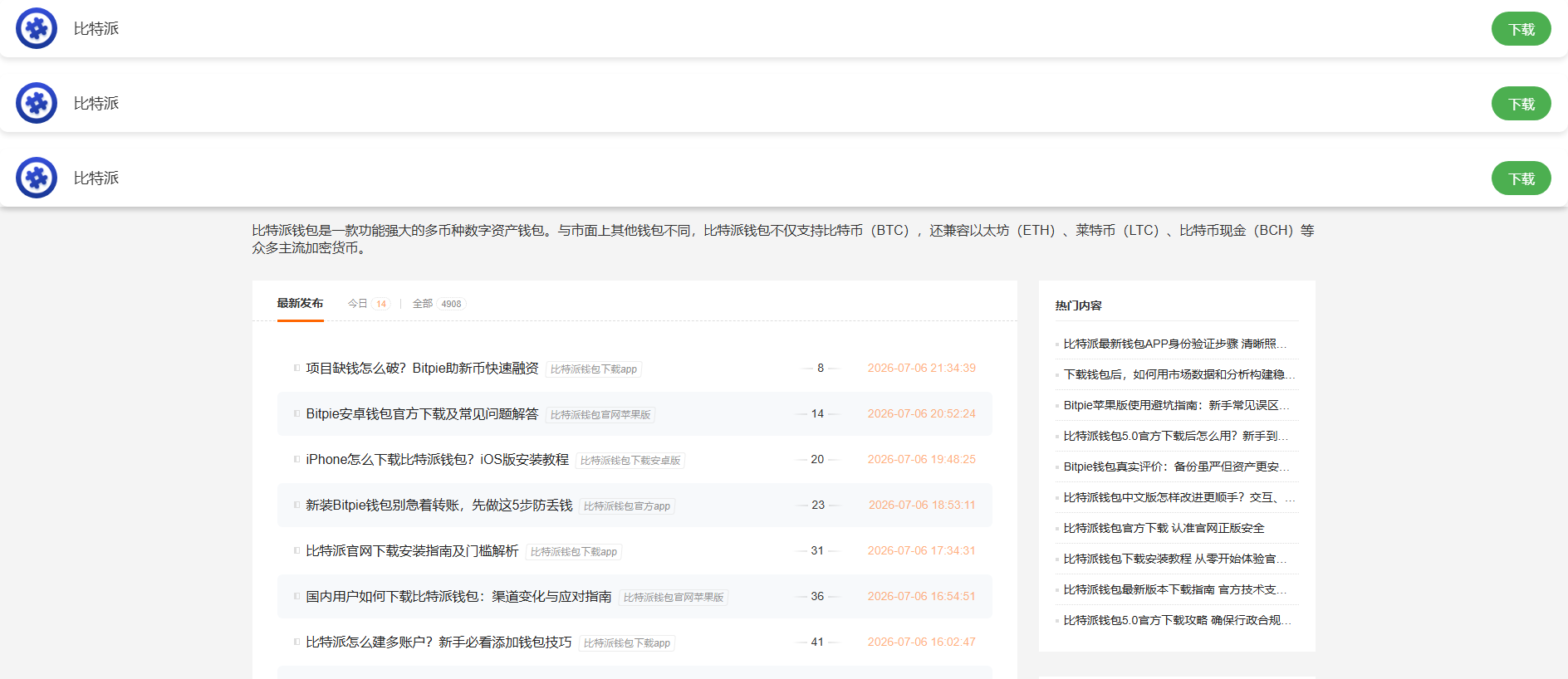Screen dimensions: 1568x679
Task: Click the timestamp 2026-07-06 21:34:39
Action: tap(922, 368)
